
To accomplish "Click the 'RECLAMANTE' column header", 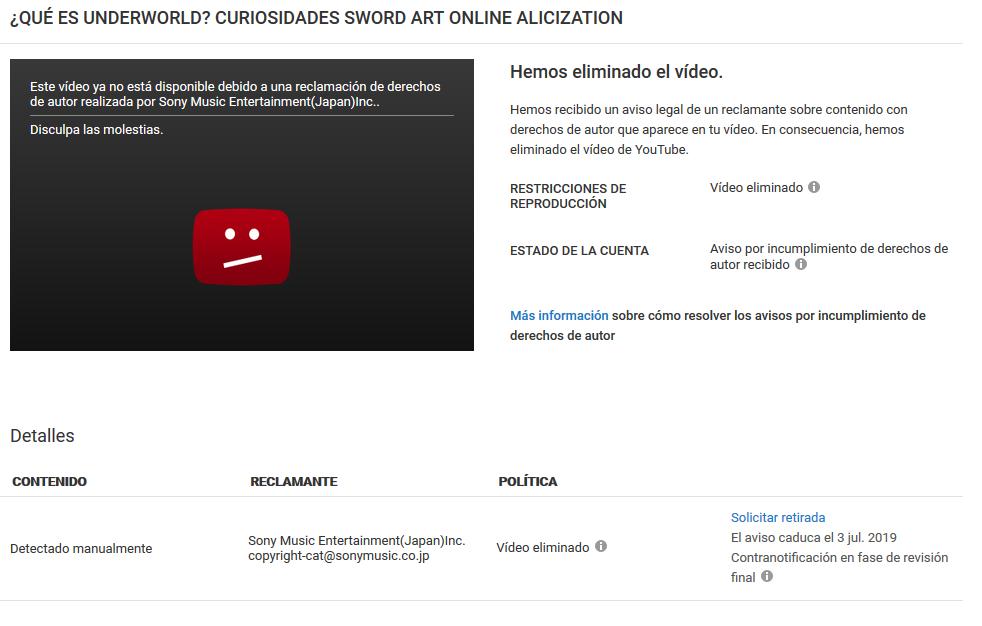I will [x=294, y=481].
